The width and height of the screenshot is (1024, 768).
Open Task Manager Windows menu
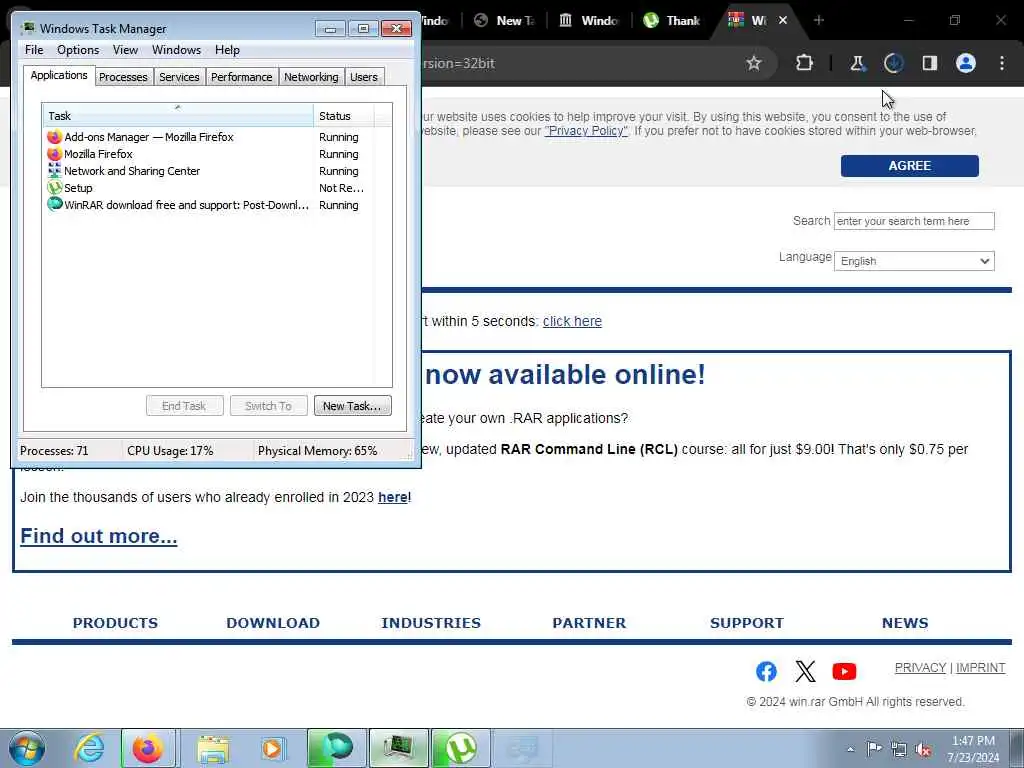pyautogui.click(x=176, y=50)
